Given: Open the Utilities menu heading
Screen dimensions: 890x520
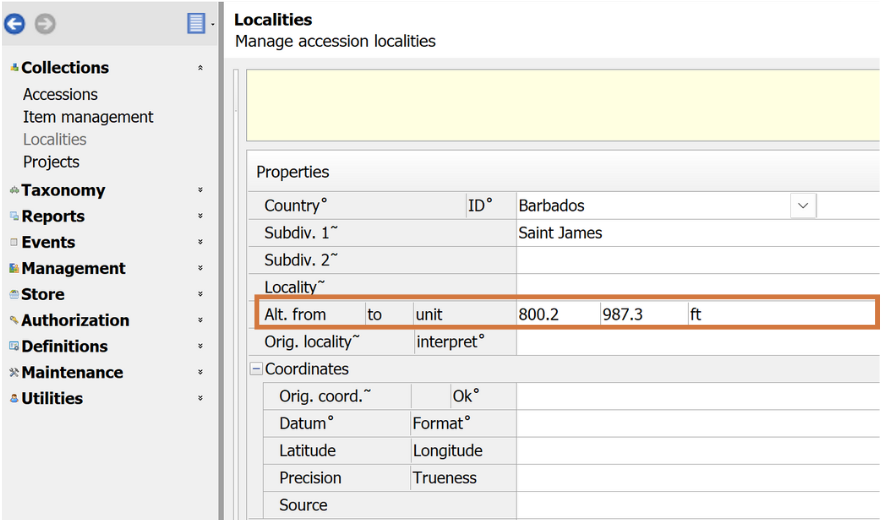Looking at the screenshot, I should (x=52, y=399).
